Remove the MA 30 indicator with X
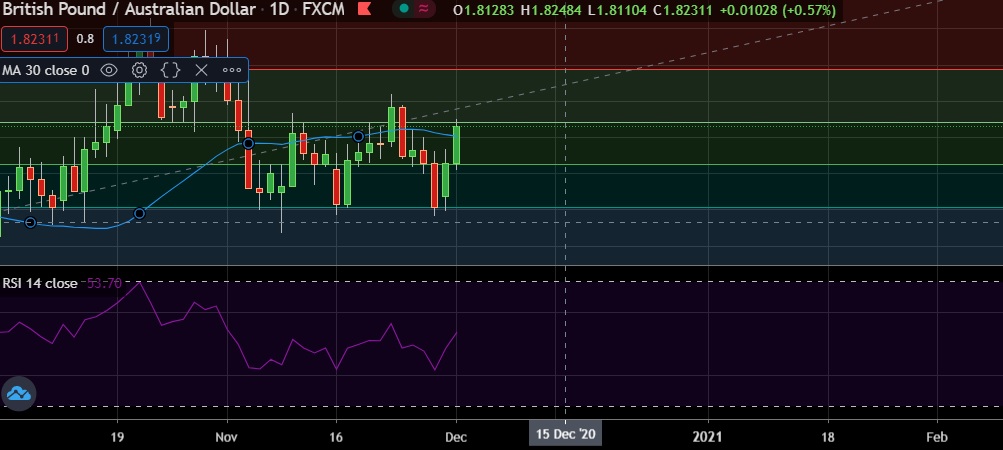The image size is (1003, 450). [201, 70]
